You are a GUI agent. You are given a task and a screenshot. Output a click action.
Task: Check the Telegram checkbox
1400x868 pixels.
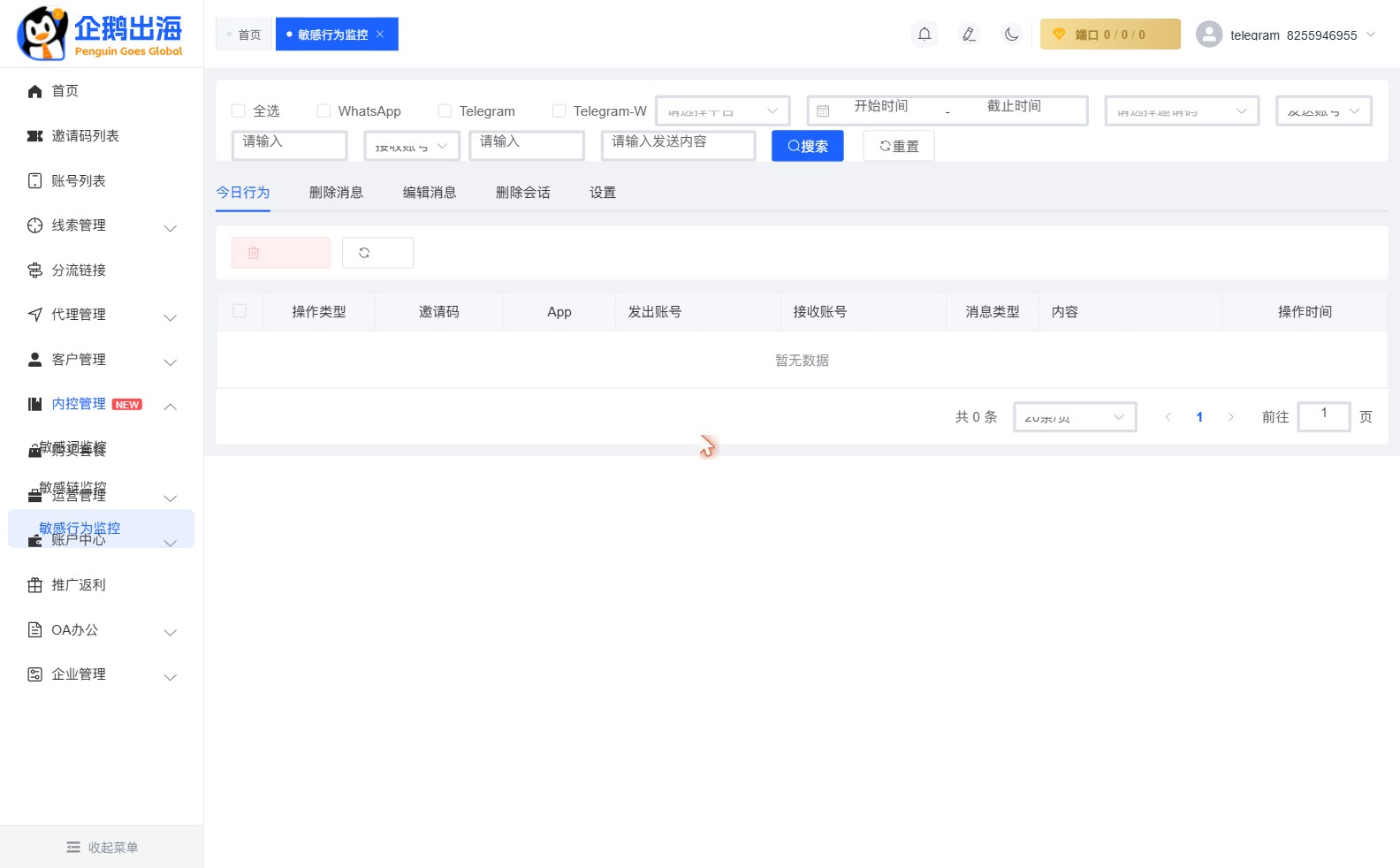(x=445, y=110)
